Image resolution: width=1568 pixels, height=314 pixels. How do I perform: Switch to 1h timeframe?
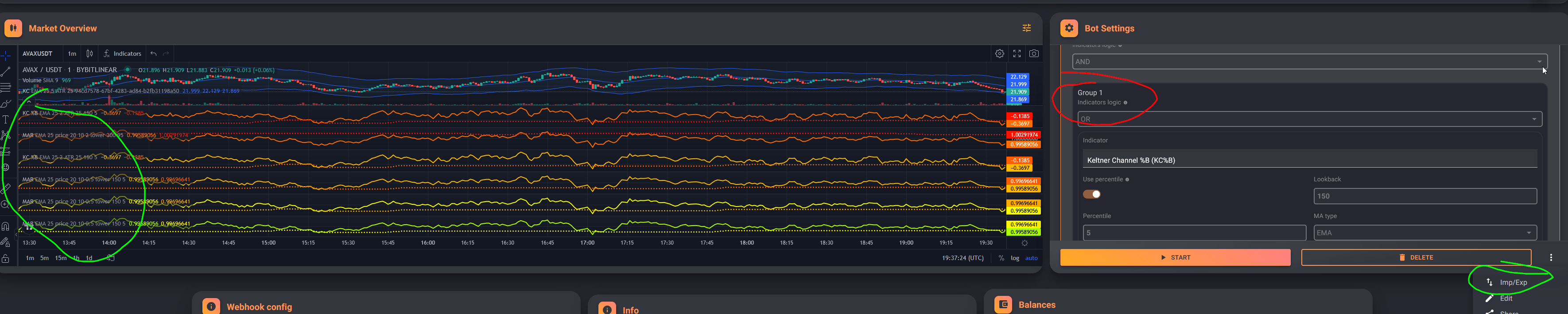point(76,258)
